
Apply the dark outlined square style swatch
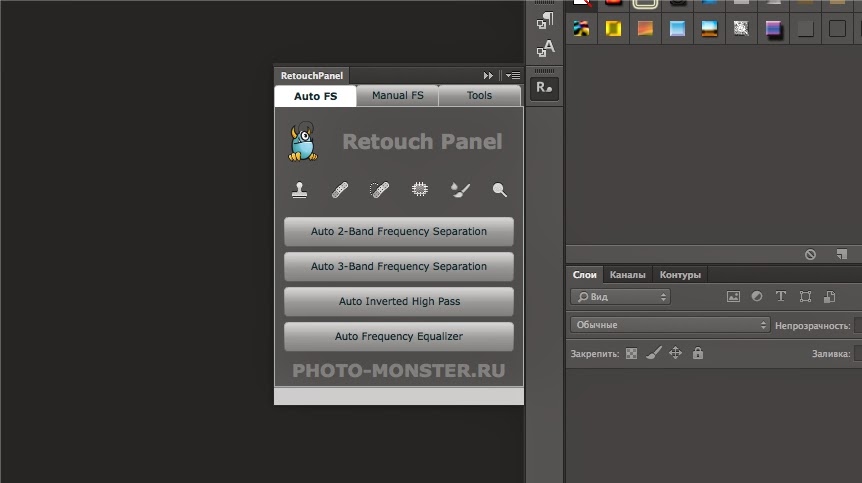(x=837, y=29)
